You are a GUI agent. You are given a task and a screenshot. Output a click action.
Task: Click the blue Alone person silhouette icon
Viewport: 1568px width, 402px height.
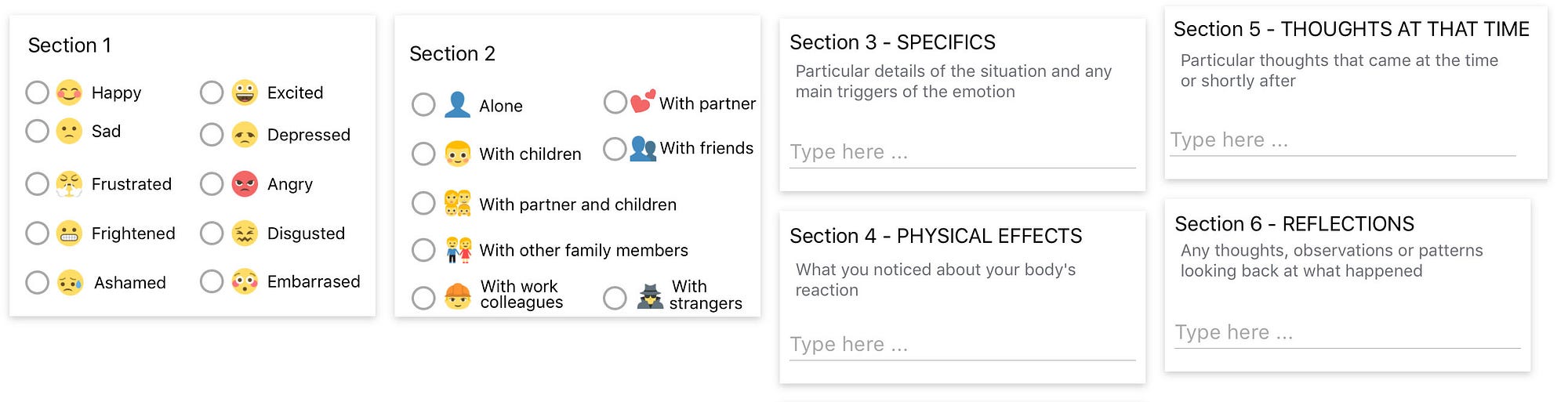(x=457, y=105)
